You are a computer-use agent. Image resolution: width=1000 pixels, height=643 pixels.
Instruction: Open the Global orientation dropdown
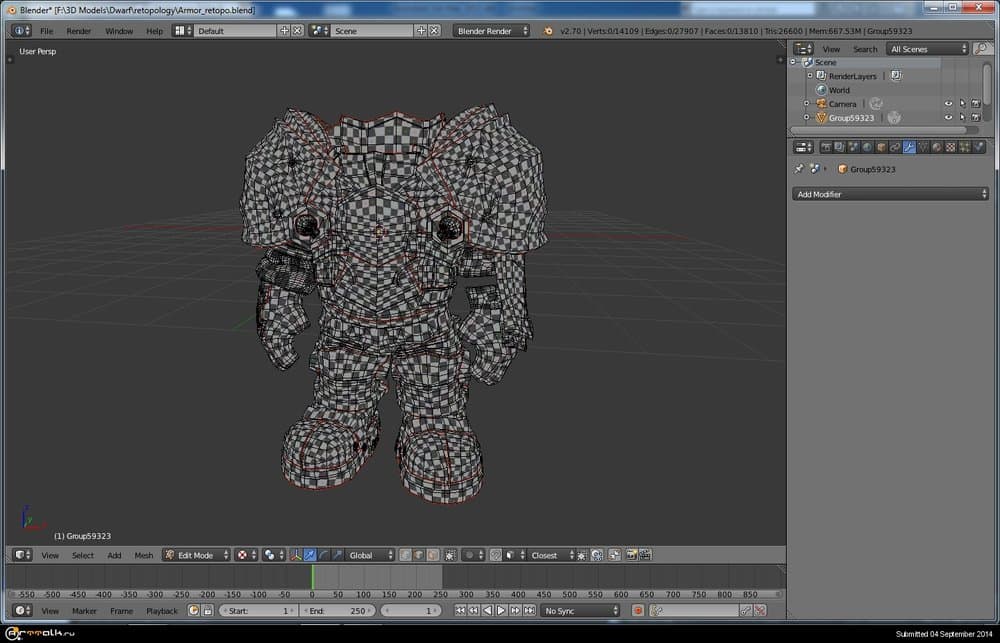click(x=369, y=555)
